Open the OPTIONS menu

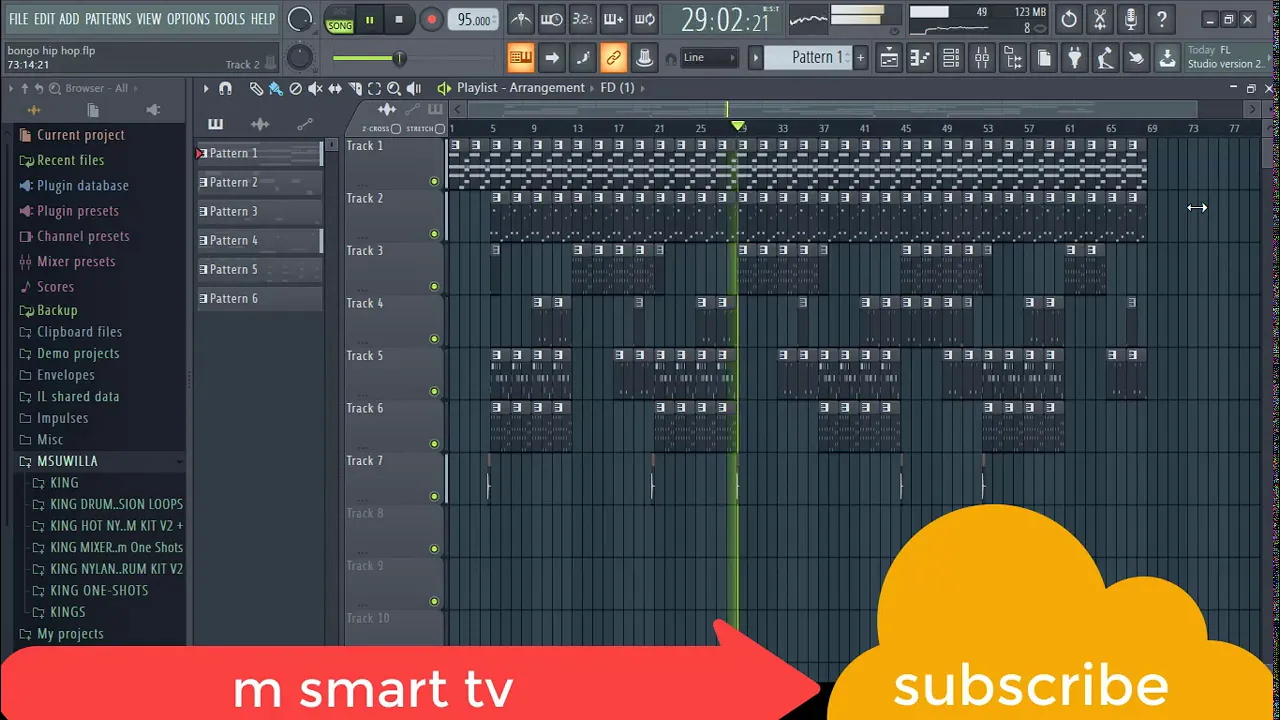188,19
